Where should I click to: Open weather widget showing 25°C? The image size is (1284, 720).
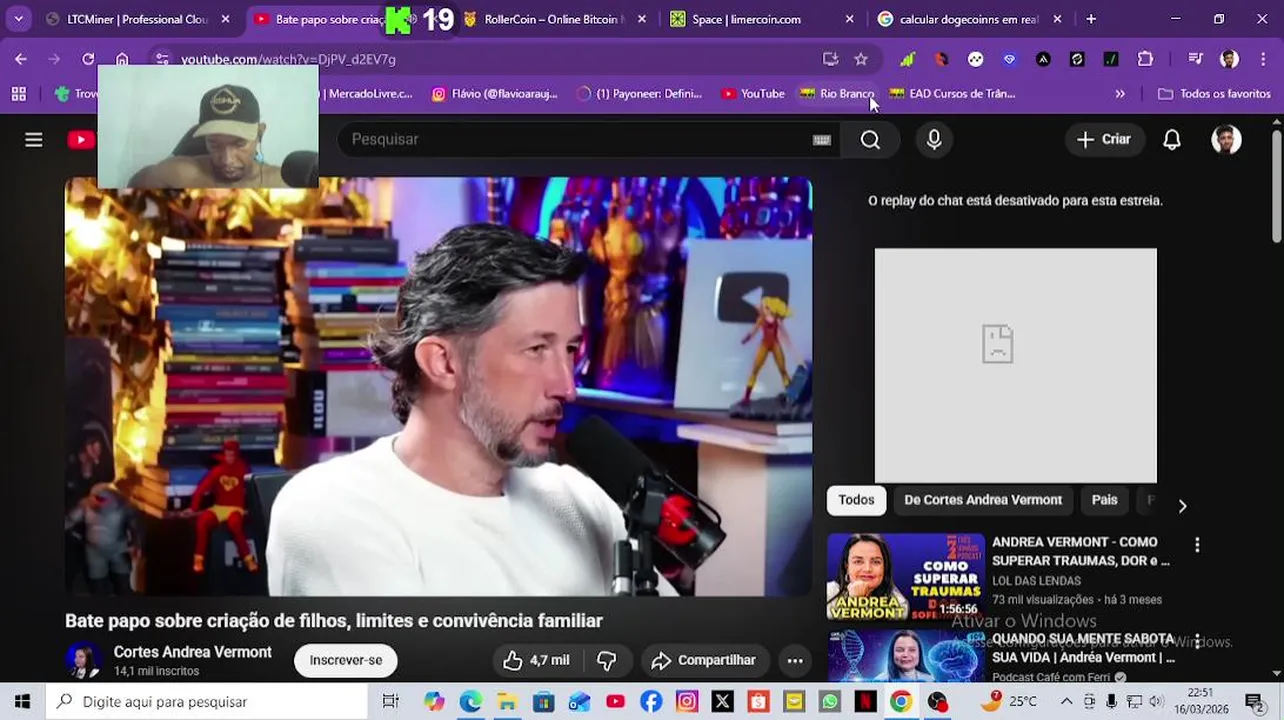point(1009,702)
